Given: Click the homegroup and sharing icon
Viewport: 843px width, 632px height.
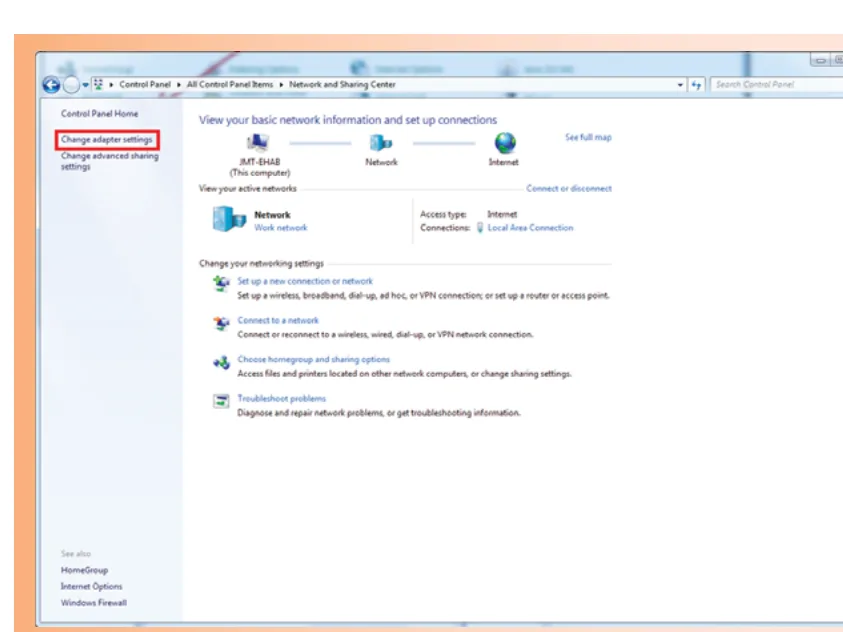Looking at the screenshot, I should [221, 363].
